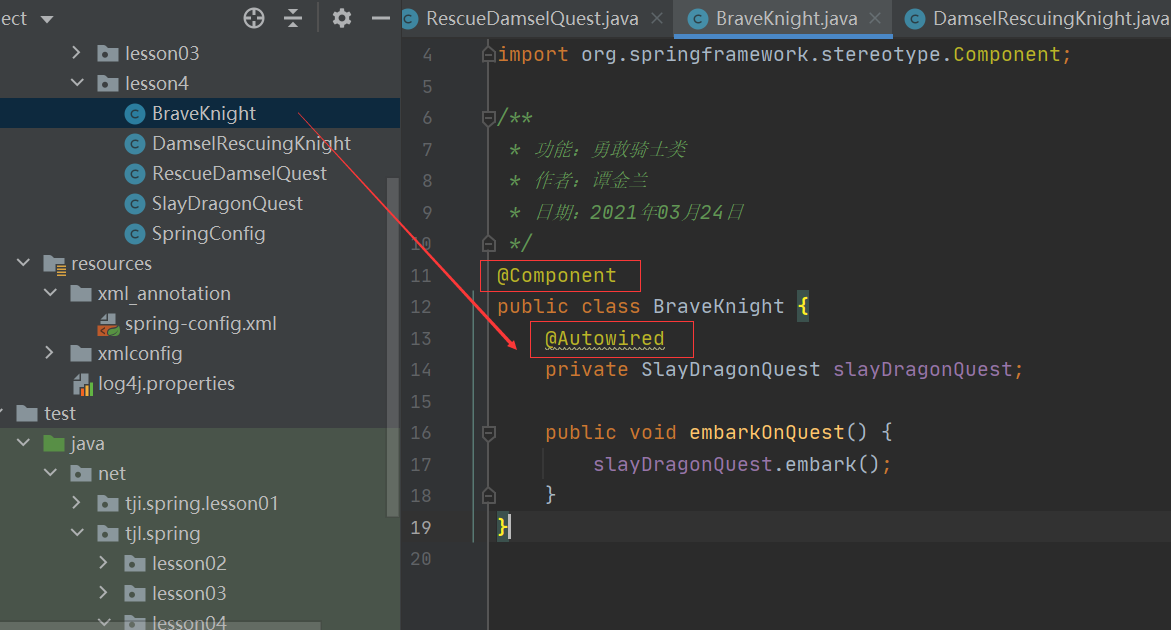Collapse the xml_annotation folder
Image resolution: width=1171 pixels, height=630 pixels.
pyautogui.click(x=50, y=293)
